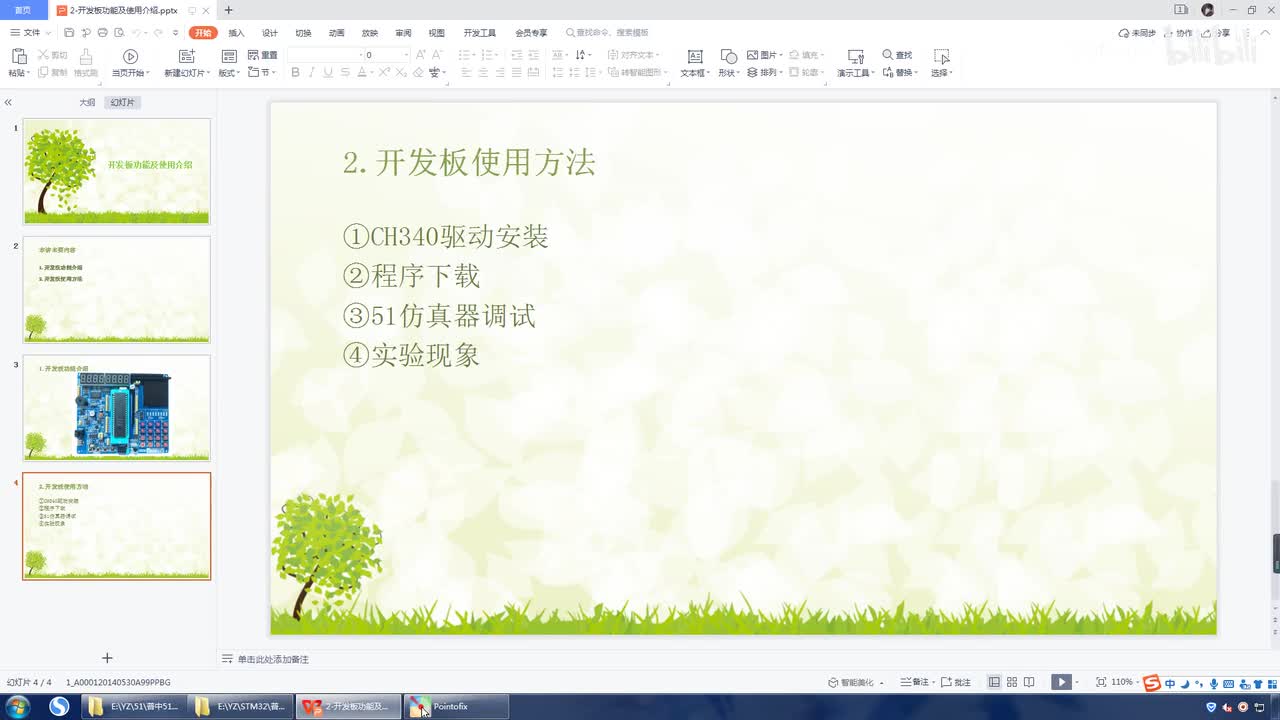
Task: Open 演示工具 presentation tools
Action: pos(855,56)
